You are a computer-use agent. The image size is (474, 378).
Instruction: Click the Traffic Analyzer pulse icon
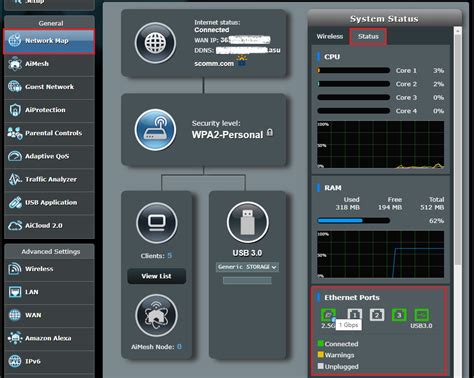[x=15, y=179]
